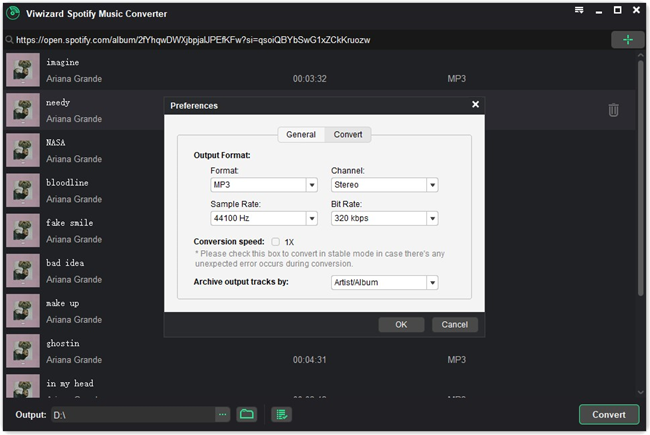This screenshot has width=650, height=435.
Task: Select the imagine album thumbnail
Action: [x=23, y=70]
